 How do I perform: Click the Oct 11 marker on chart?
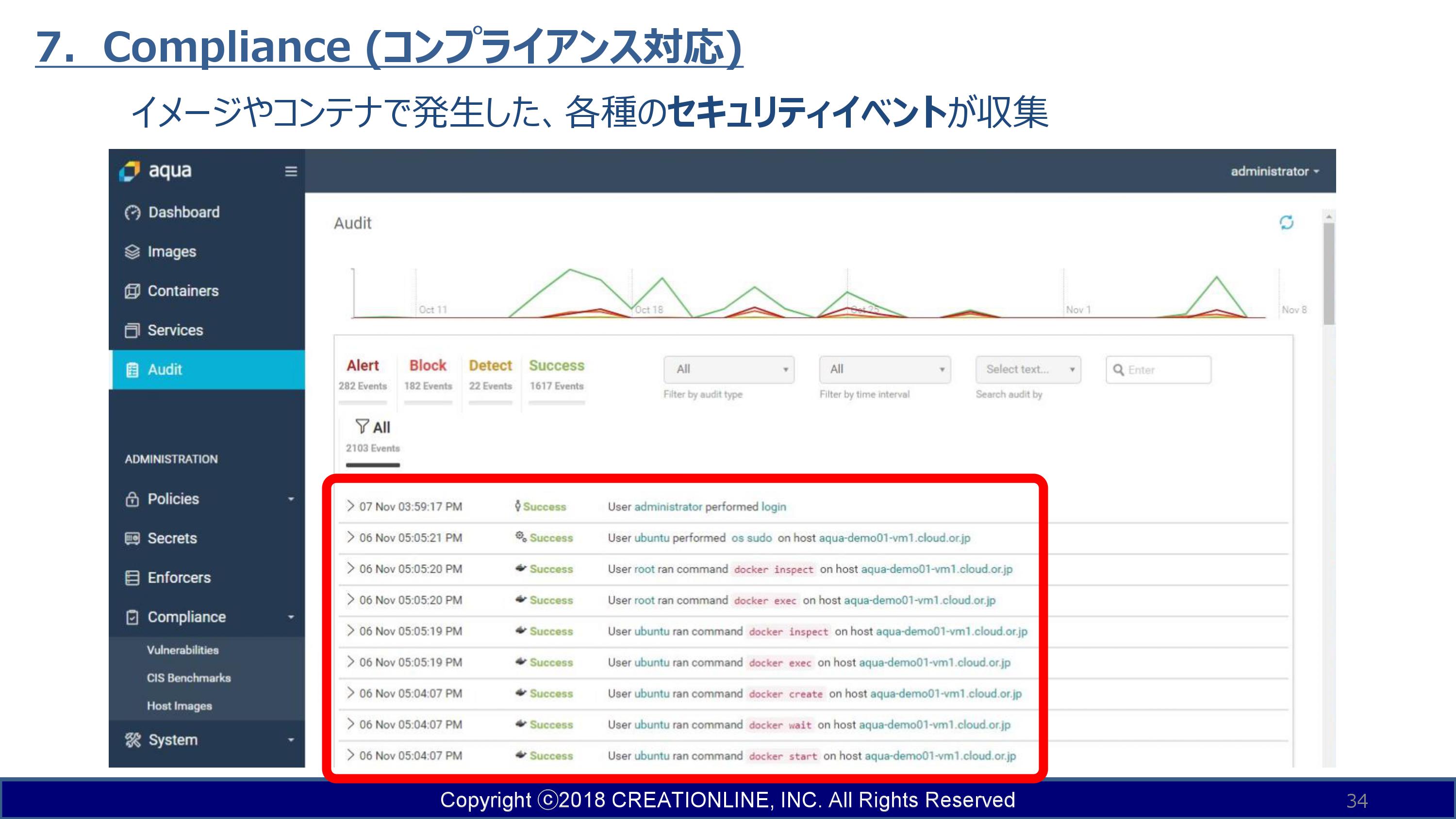pos(433,310)
